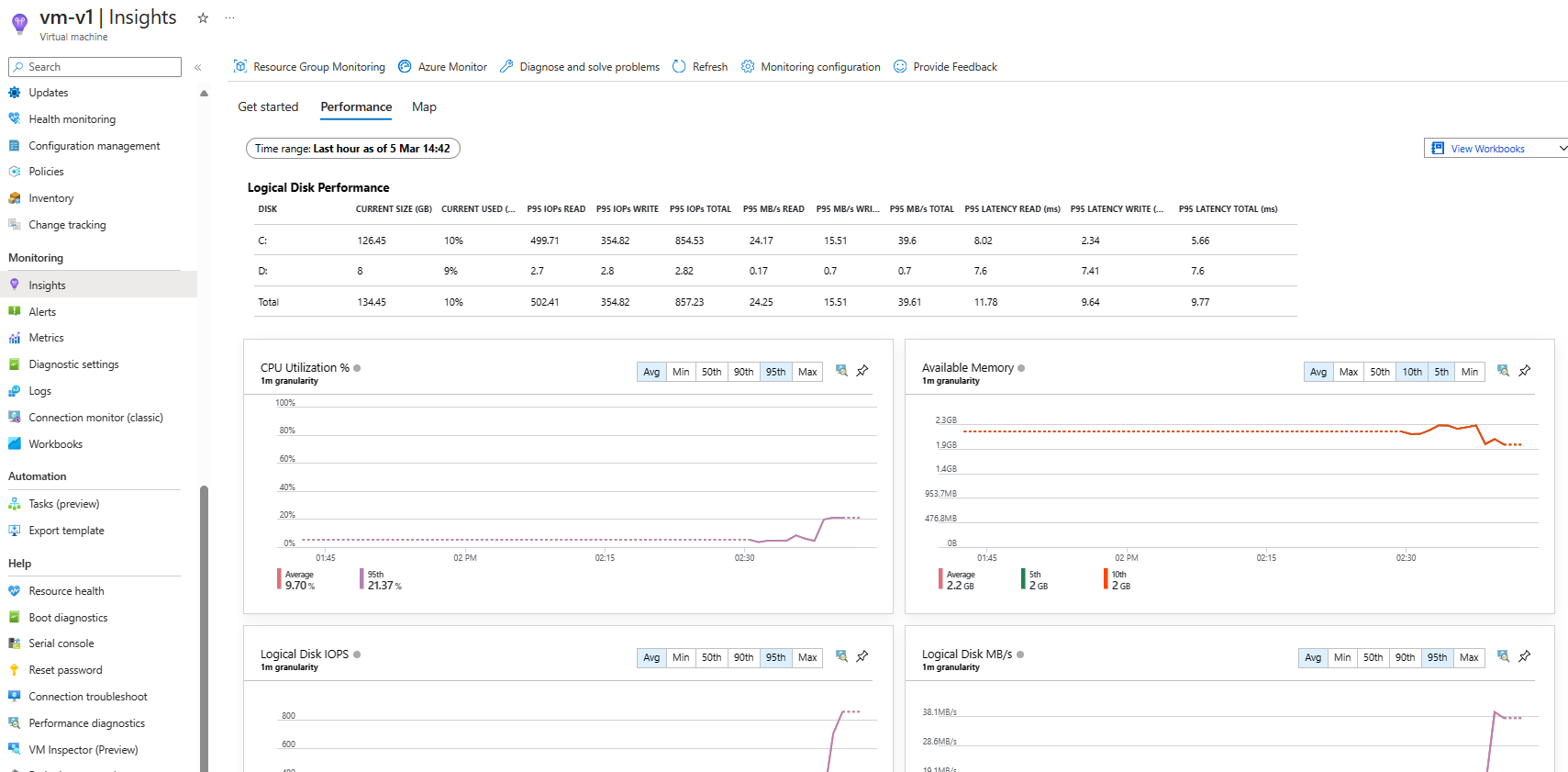The width and height of the screenshot is (1568, 772).
Task: Collapse the sidebar with double chevron
Action: tap(197, 67)
